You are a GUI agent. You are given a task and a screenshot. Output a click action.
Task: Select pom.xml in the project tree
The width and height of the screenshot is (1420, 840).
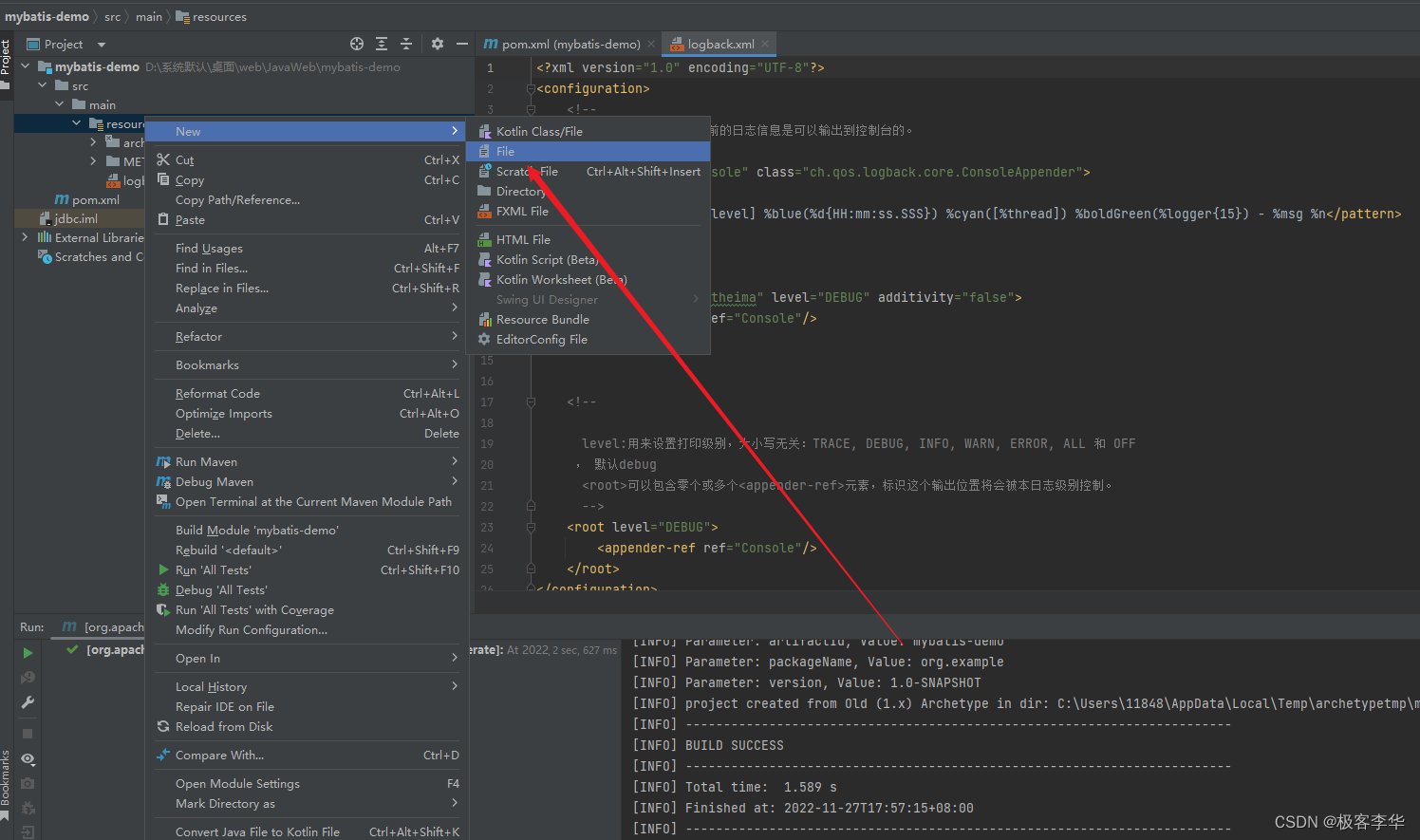coord(95,199)
